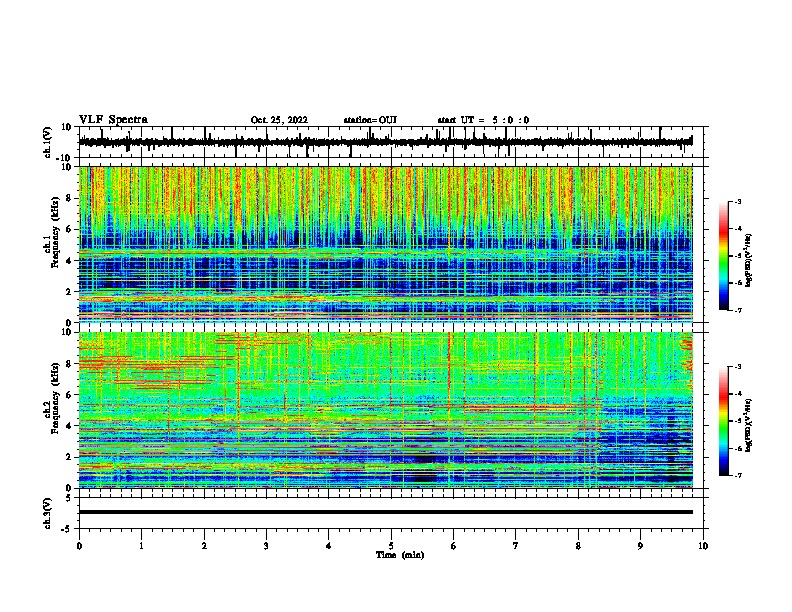Click the 'station=OUI' label
792x612 pixels.
(x=370, y=120)
